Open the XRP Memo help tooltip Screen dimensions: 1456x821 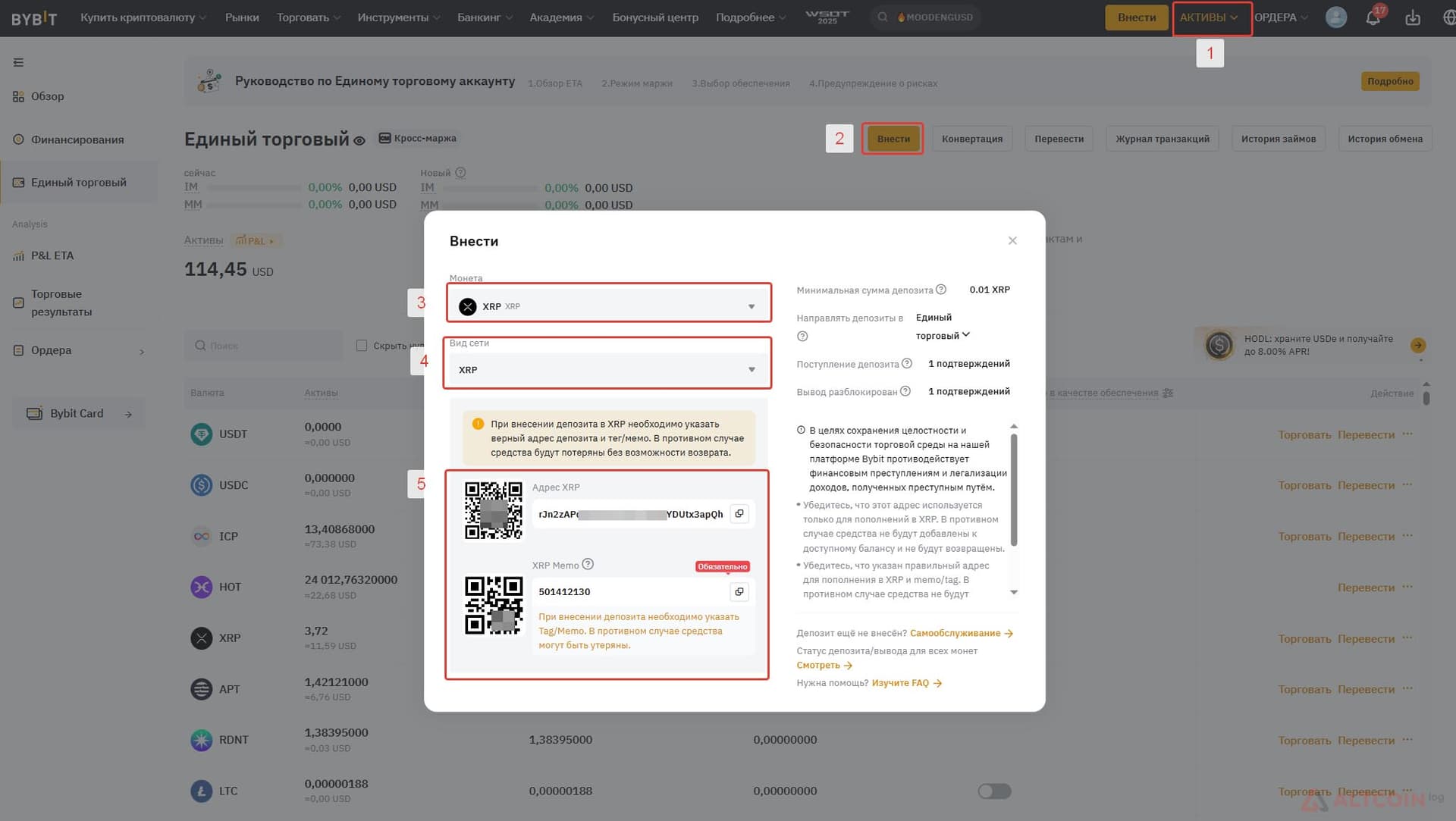coord(588,564)
